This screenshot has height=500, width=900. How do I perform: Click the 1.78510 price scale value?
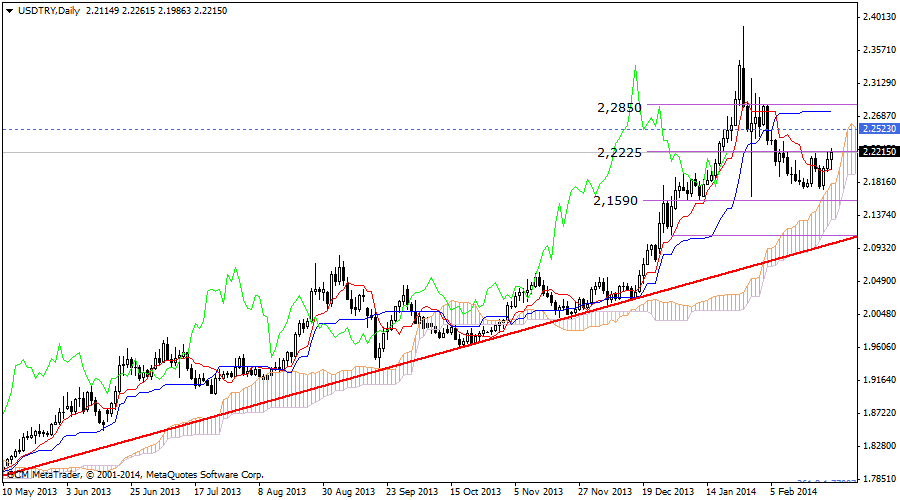(x=879, y=478)
